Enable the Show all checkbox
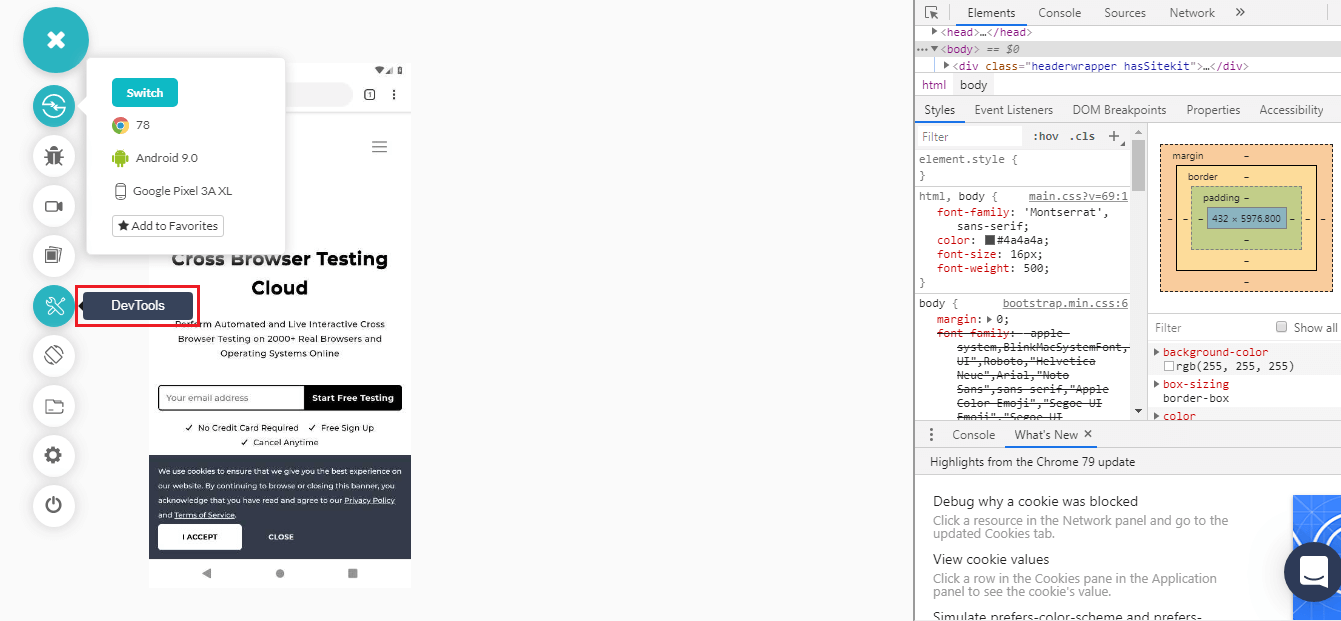The height and width of the screenshot is (621, 1341). (x=1281, y=327)
